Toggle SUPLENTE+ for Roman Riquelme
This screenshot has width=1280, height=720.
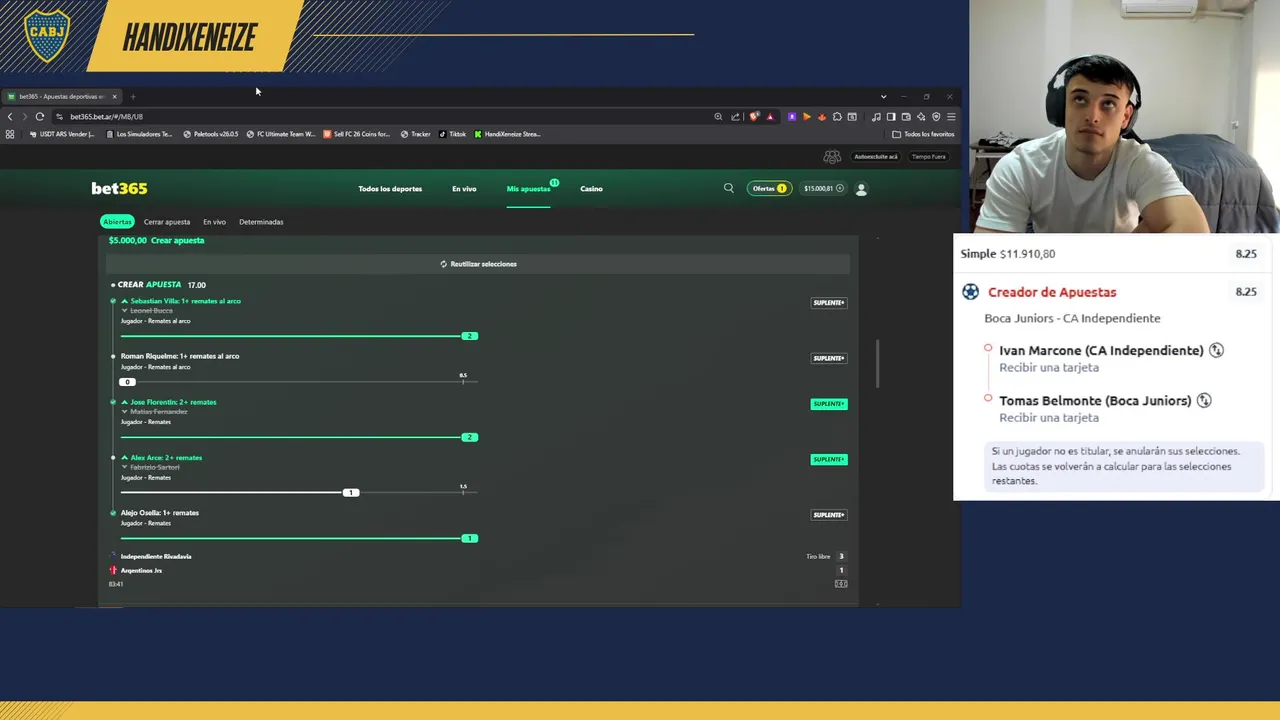(828, 358)
